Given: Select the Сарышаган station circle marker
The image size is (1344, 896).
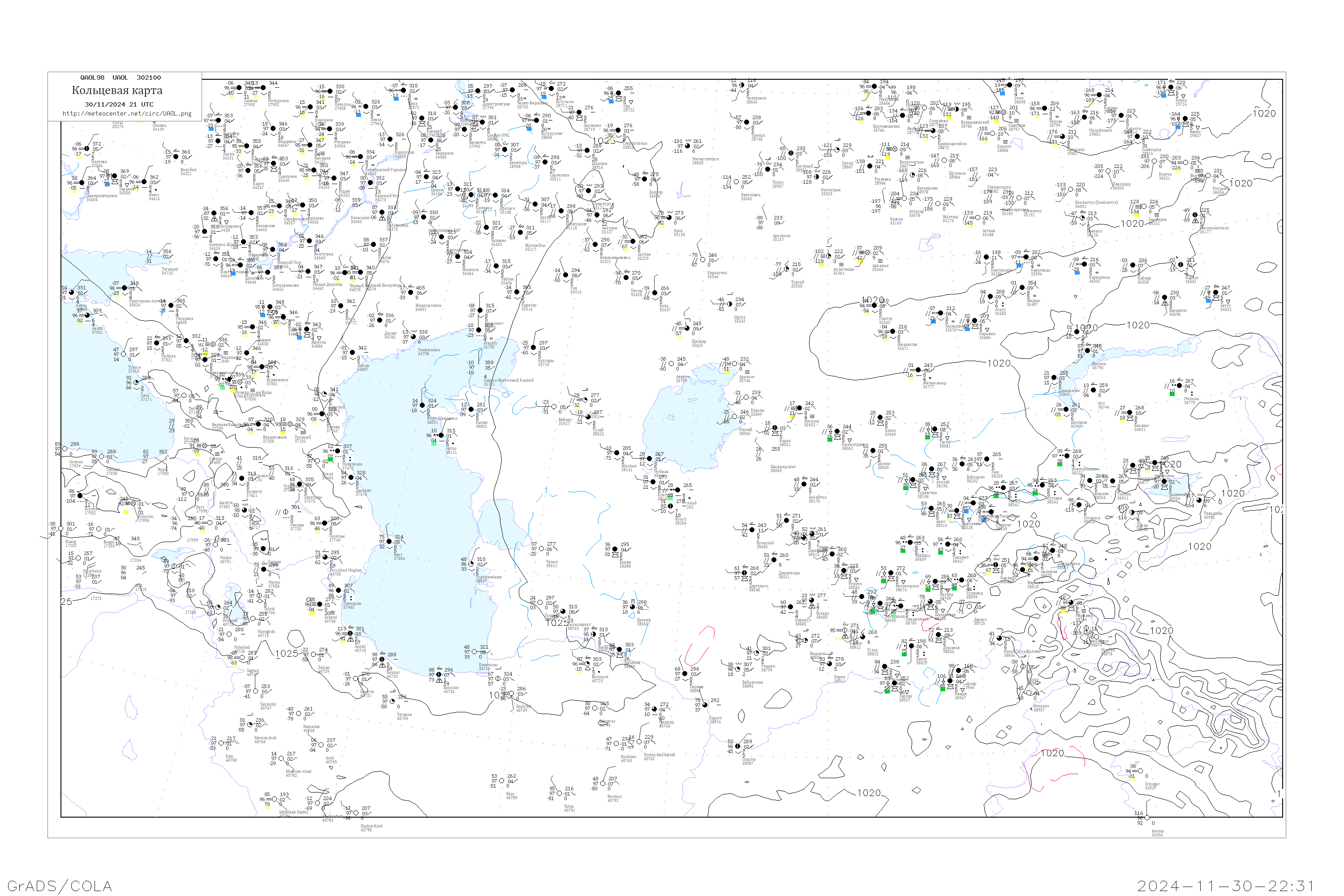Looking at the screenshot, I should click(x=1054, y=378).
